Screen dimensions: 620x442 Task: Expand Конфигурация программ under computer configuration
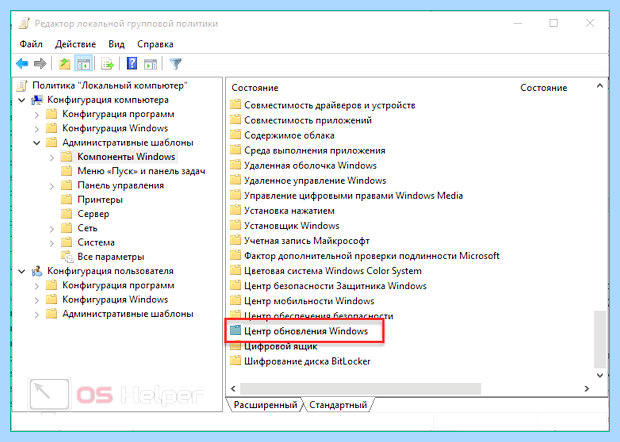(37, 114)
